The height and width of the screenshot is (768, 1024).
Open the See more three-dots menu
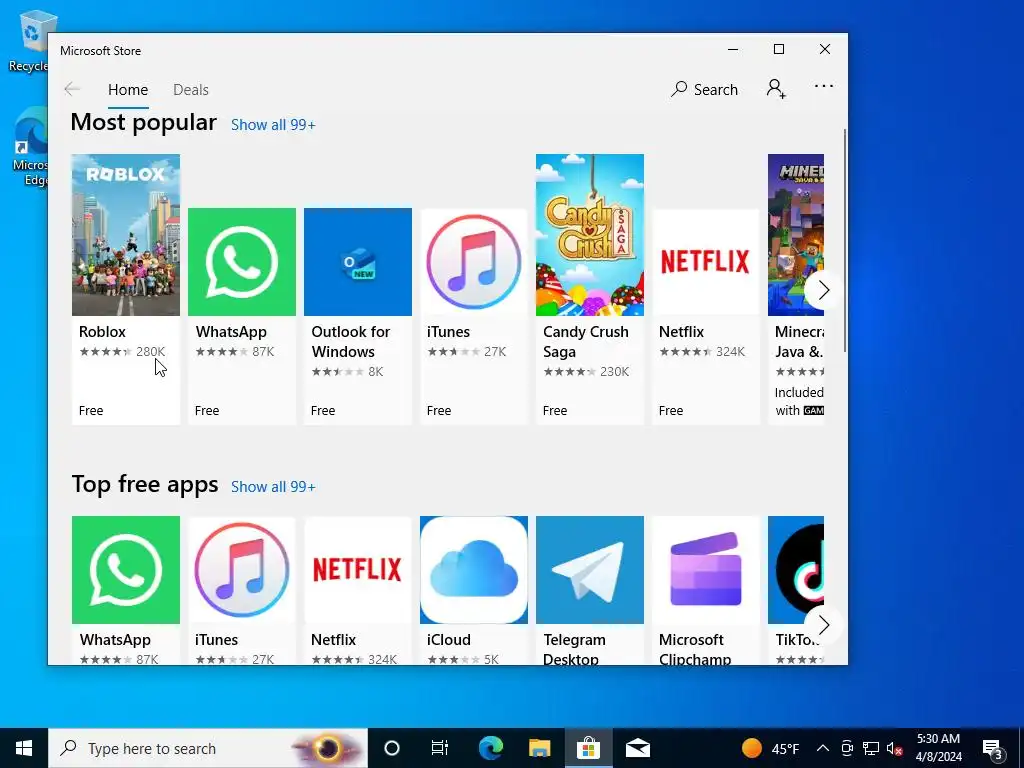pyautogui.click(x=824, y=86)
